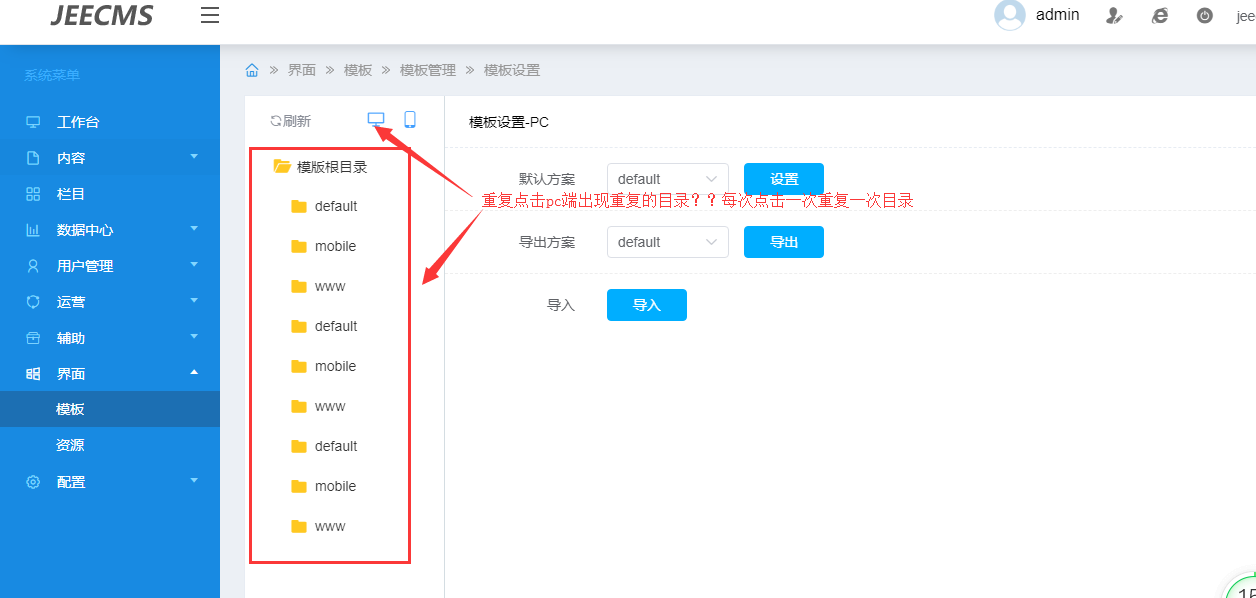Expand the 配置 menu arrow
Image resolution: width=1256 pixels, height=598 pixels.
click(x=194, y=481)
